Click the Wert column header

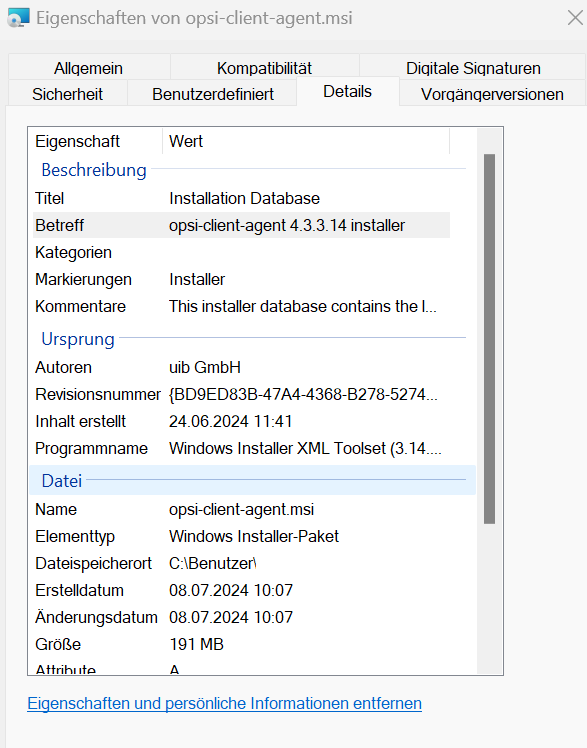pos(306,141)
